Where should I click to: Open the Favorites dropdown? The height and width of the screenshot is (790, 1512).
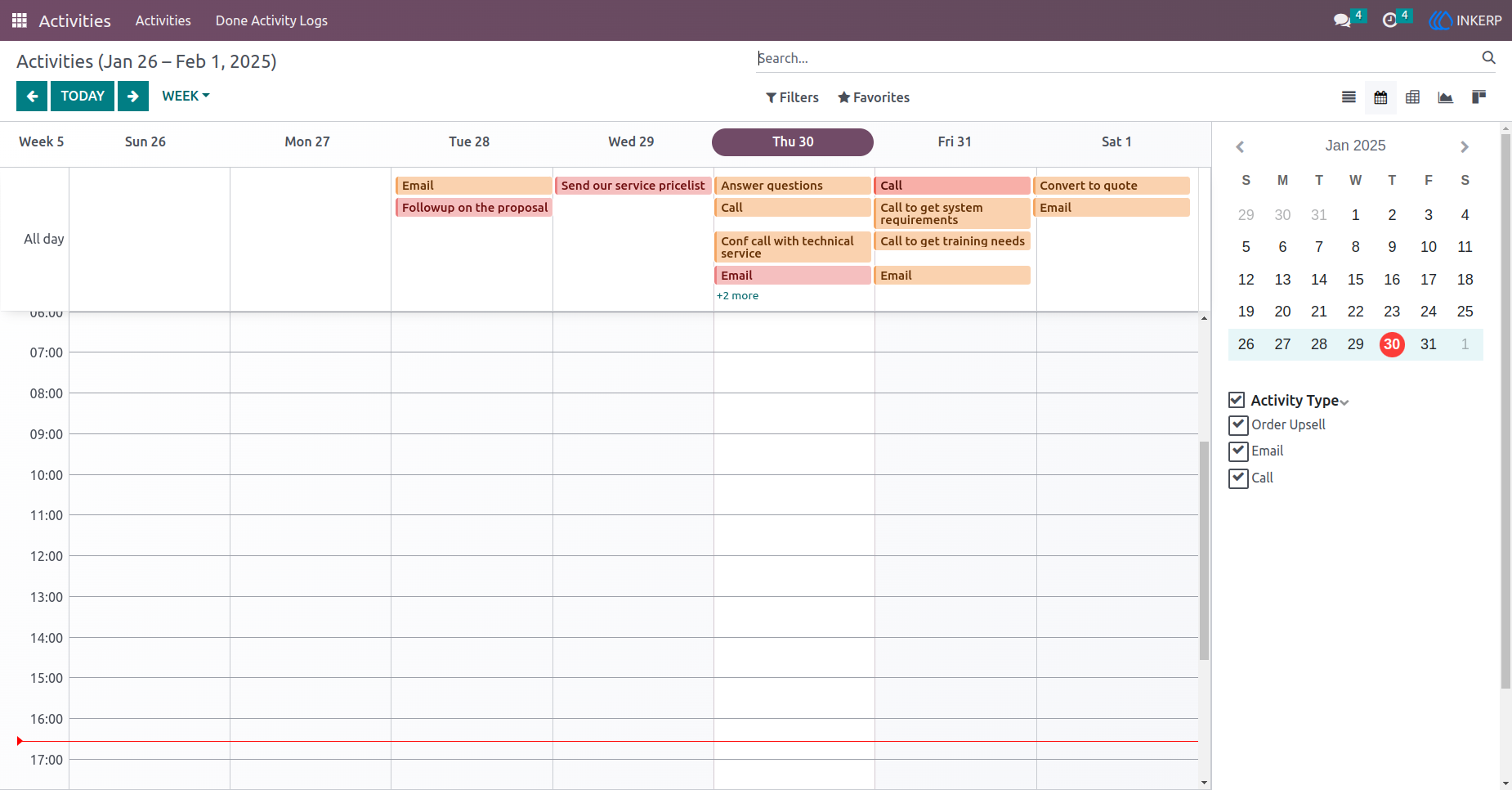coord(874,97)
